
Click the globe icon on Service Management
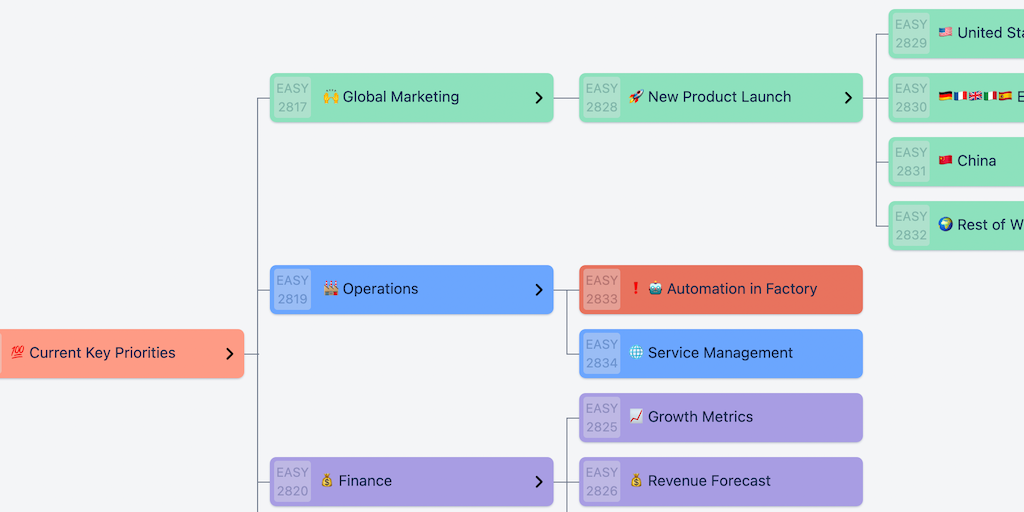[636, 353]
